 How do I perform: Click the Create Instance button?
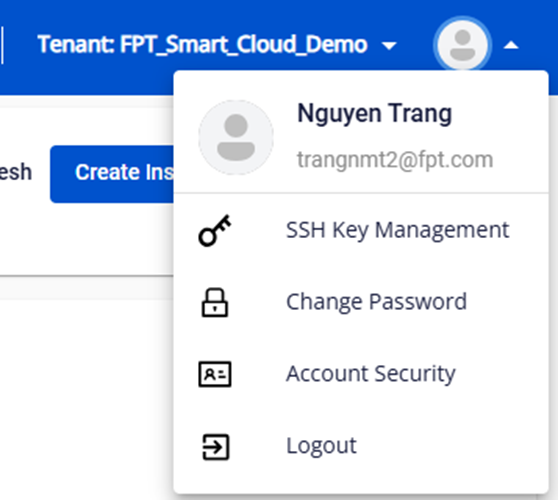[x=112, y=174]
